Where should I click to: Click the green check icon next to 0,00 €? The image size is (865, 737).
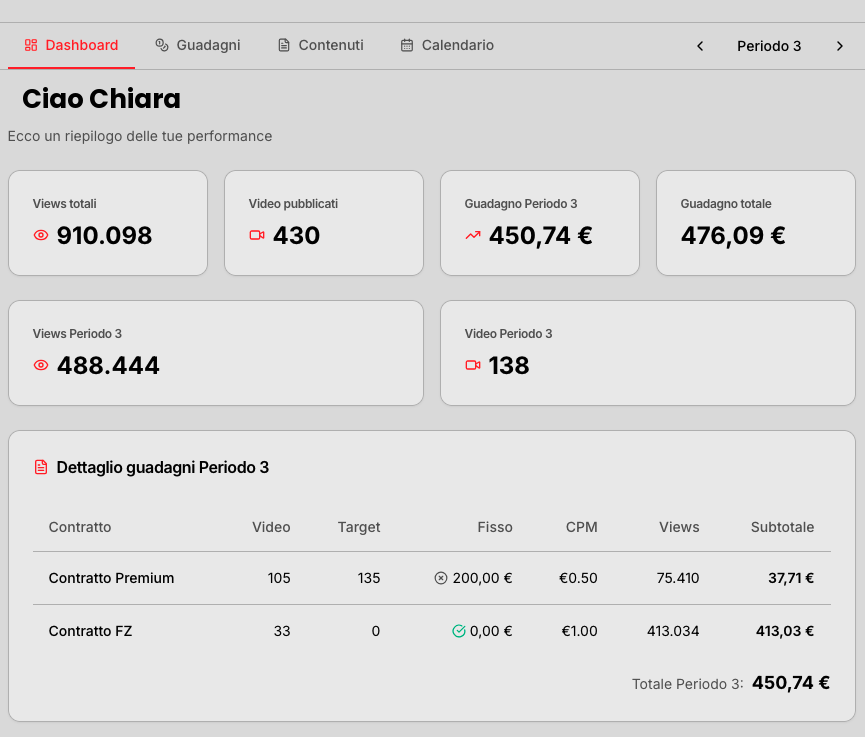[x=459, y=631]
